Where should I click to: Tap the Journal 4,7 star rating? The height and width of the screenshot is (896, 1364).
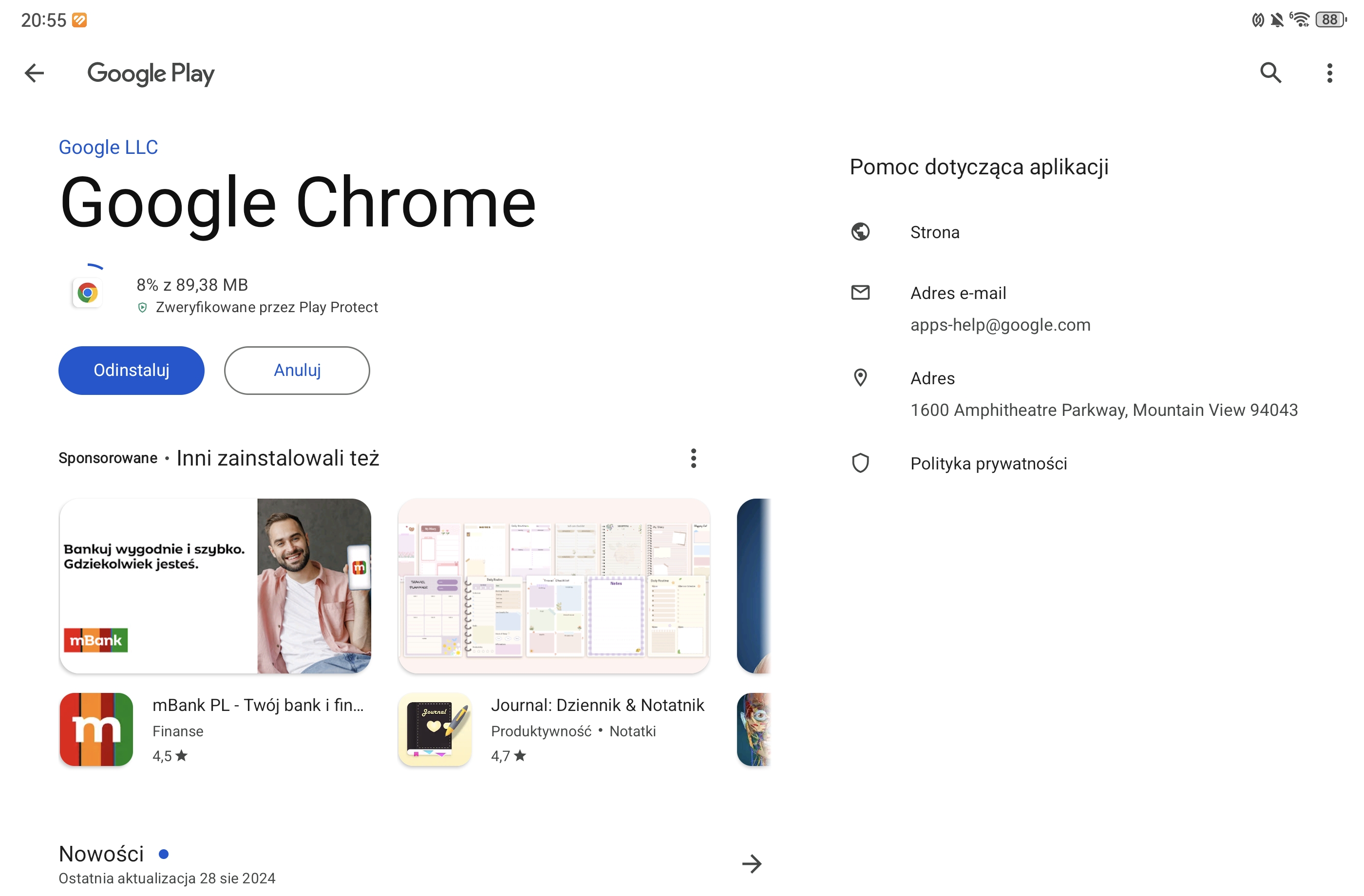tap(509, 756)
